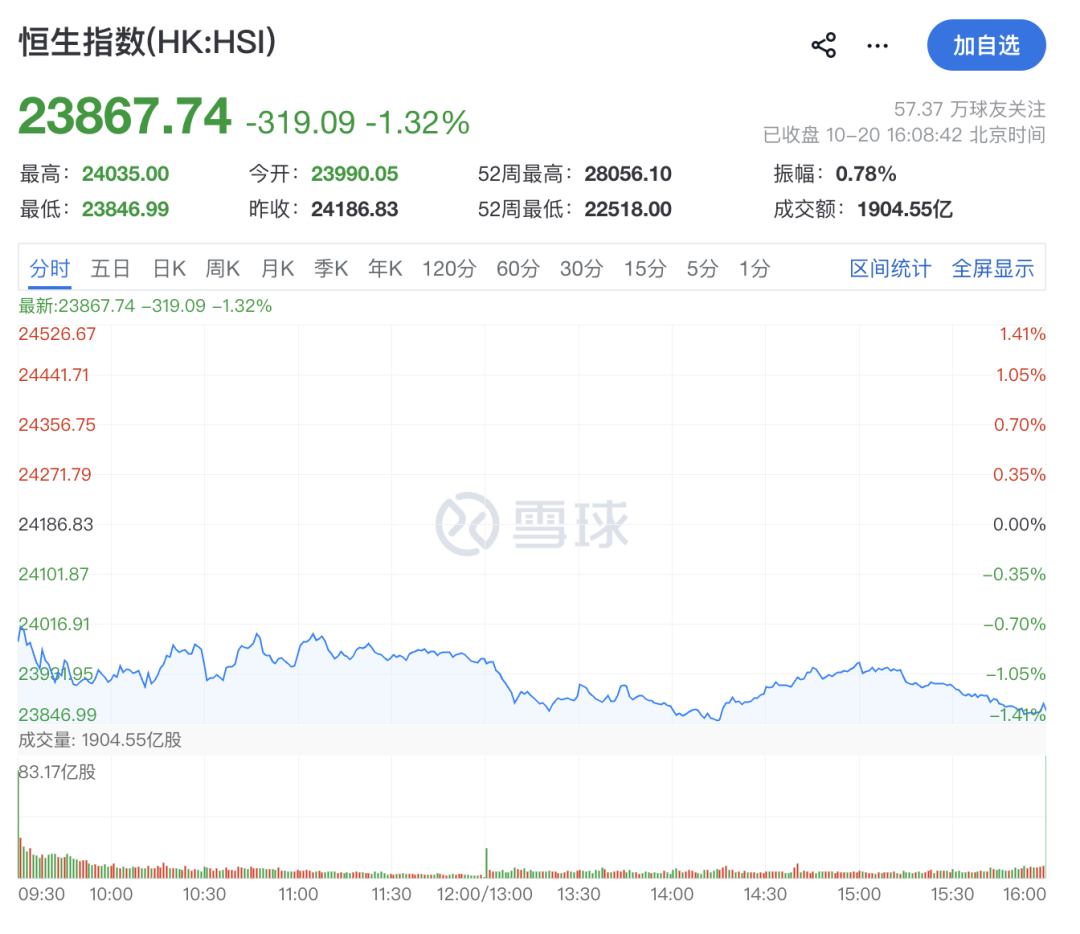Click the 0.00% right axis label
This screenshot has width=1080, height=934.
[x=1019, y=524]
